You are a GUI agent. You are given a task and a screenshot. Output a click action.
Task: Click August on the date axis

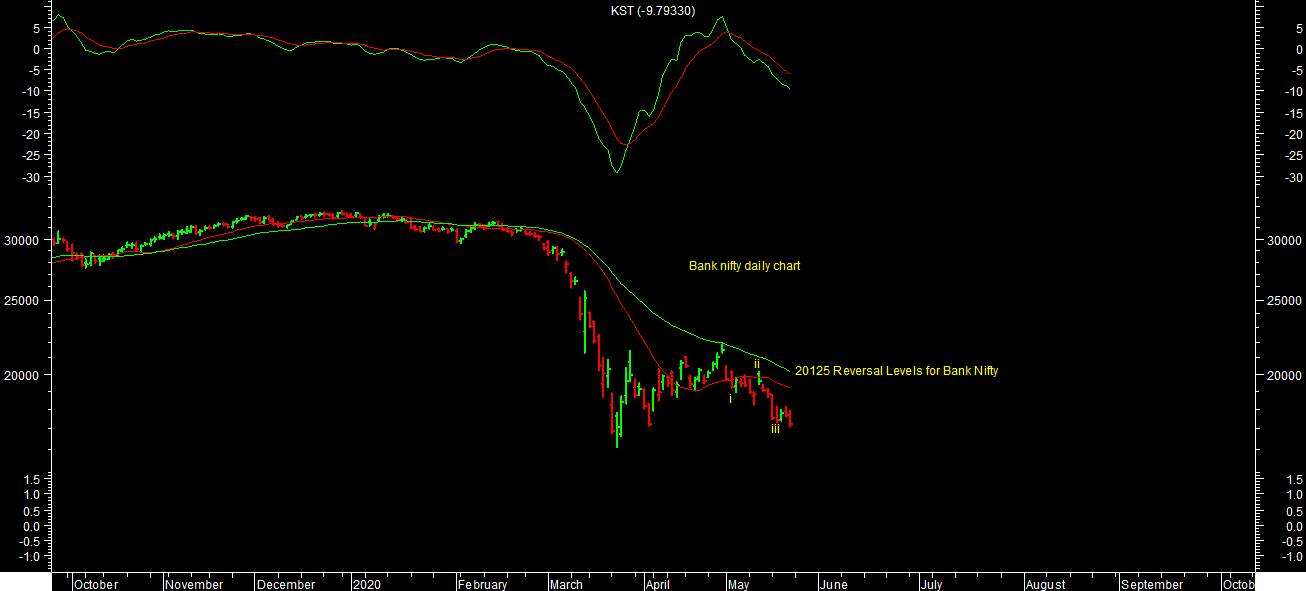click(1045, 584)
